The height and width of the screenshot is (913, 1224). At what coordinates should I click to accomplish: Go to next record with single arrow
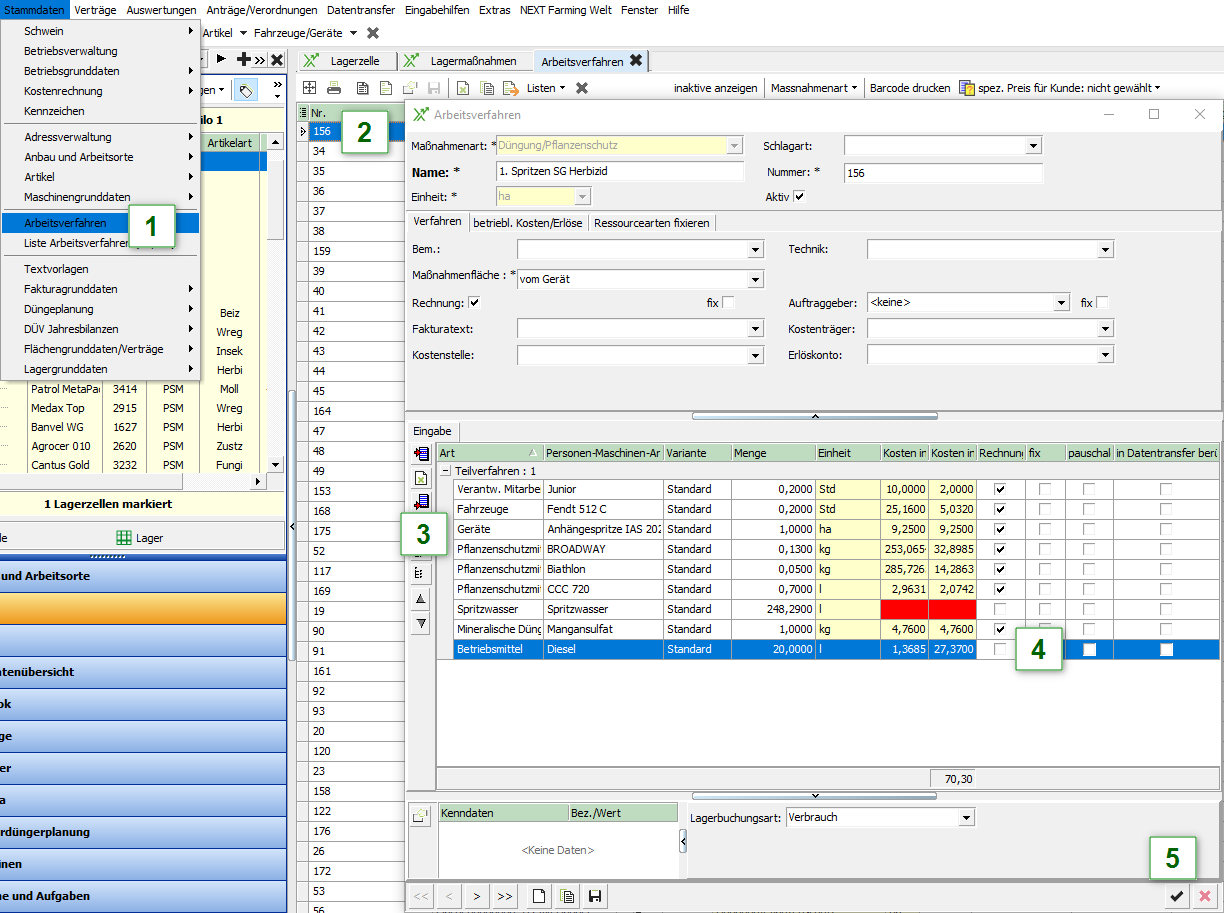(x=477, y=897)
